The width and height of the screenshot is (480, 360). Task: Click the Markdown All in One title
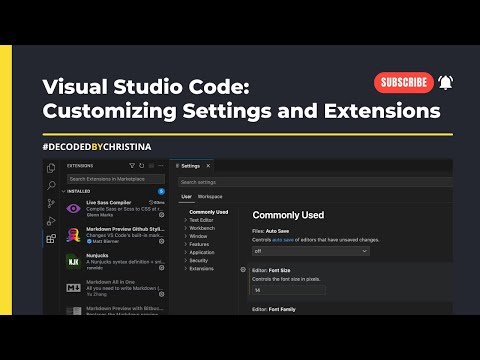110,282
